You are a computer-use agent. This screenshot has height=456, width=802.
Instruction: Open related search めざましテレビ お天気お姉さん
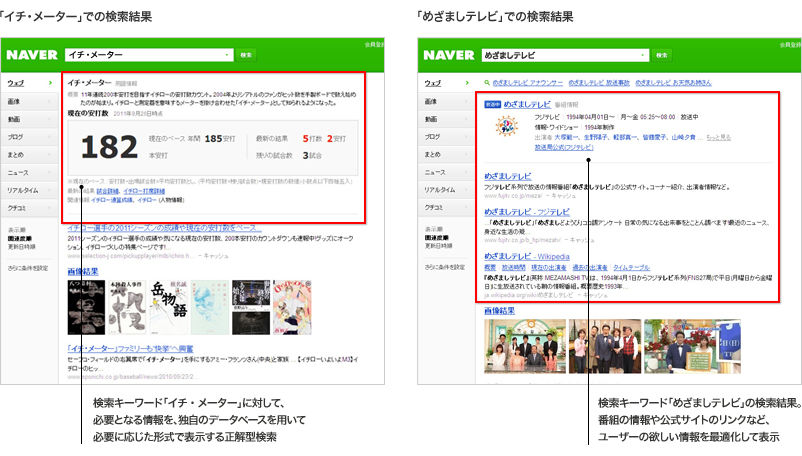tap(673, 83)
